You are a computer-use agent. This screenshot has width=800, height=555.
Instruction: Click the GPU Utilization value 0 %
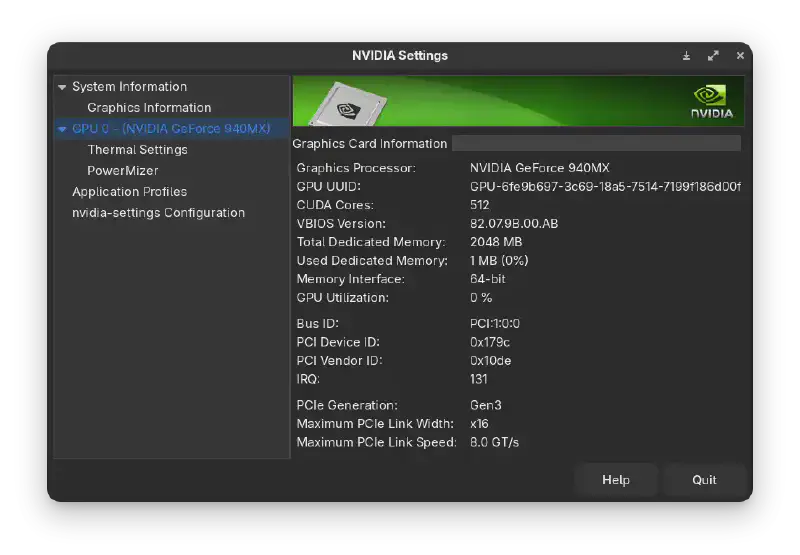point(481,297)
